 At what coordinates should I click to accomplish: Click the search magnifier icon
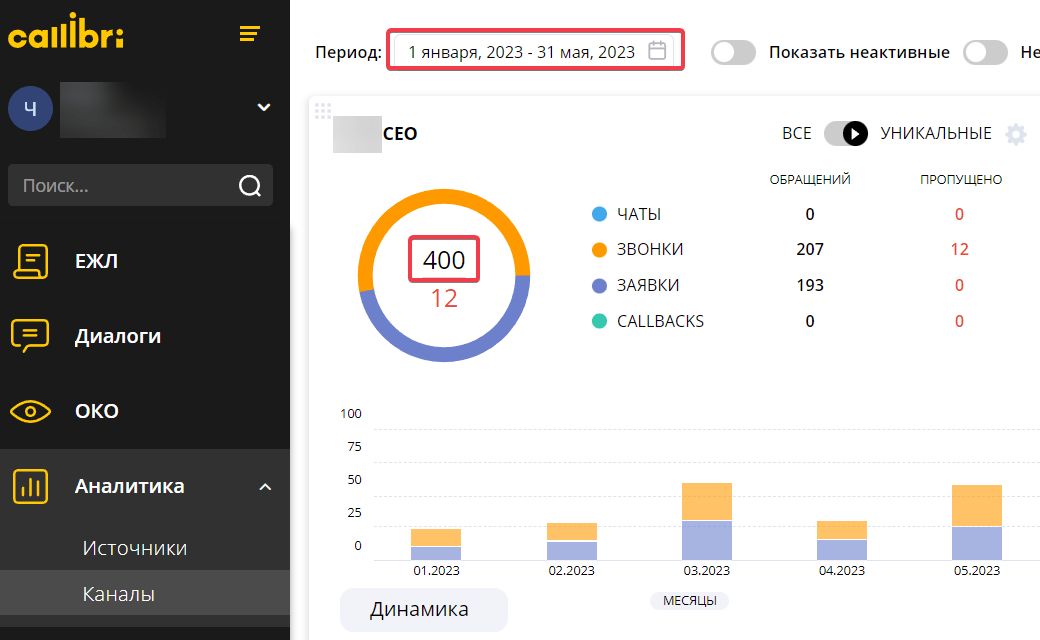pyautogui.click(x=249, y=186)
